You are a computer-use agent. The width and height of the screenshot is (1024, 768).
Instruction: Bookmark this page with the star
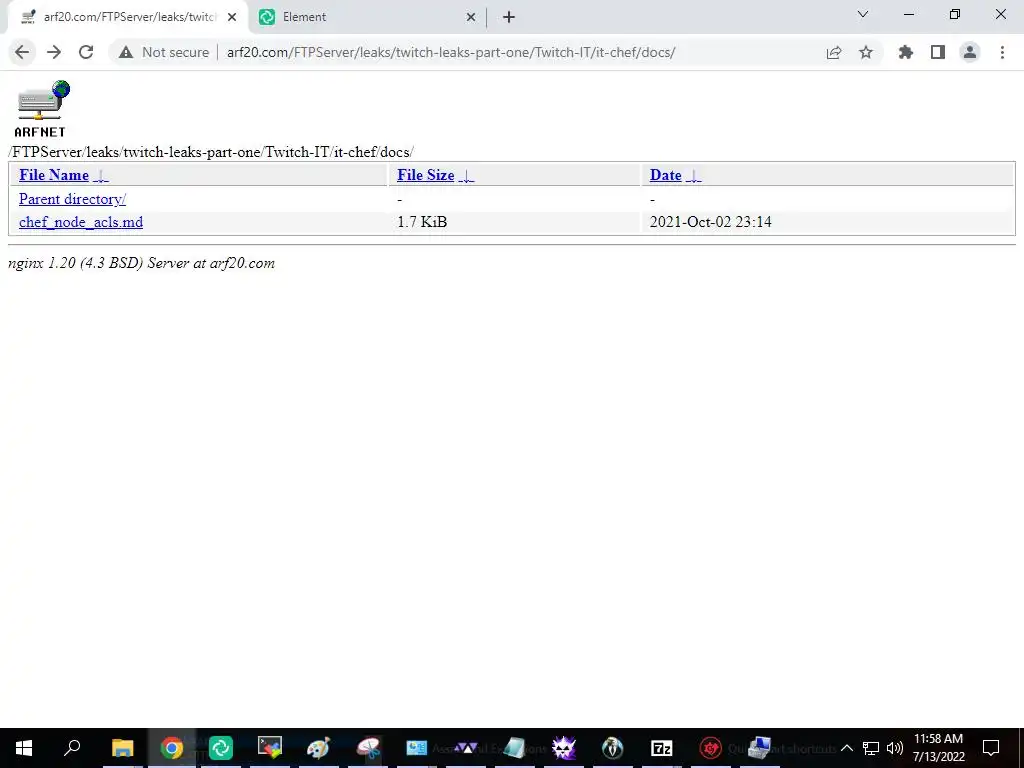tap(866, 52)
